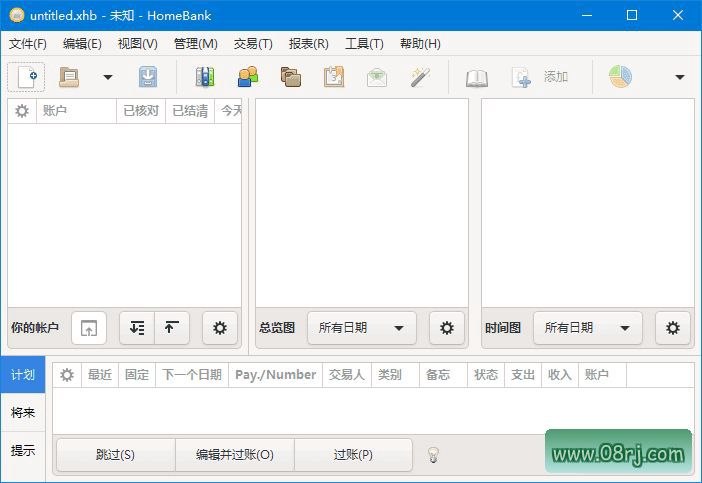The height and width of the screenshot is (483, 702).
Task: Open 编辑(E) menu
Action: [x=82, y=43]
